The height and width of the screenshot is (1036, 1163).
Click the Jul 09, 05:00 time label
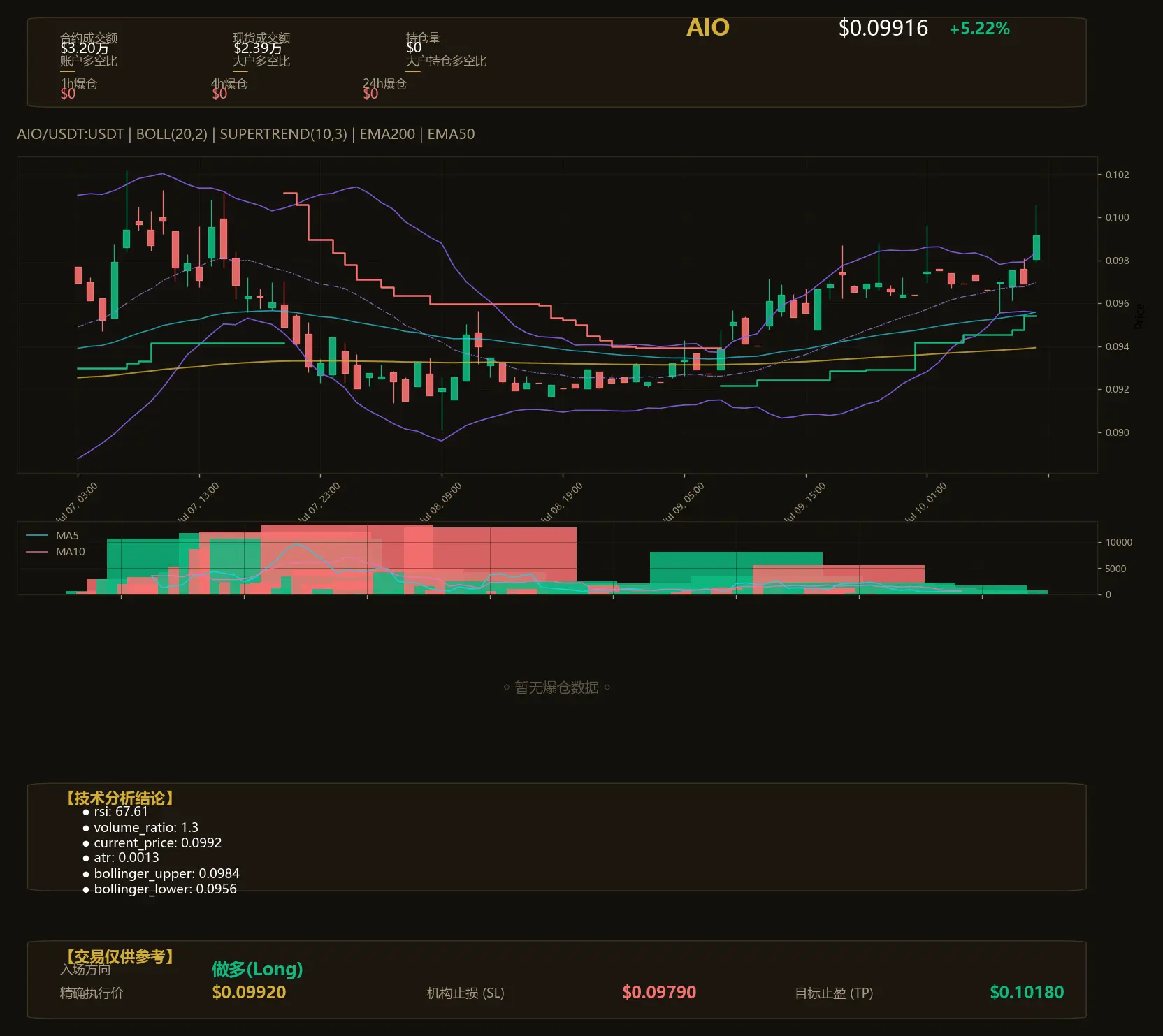[x=683, y=503]
